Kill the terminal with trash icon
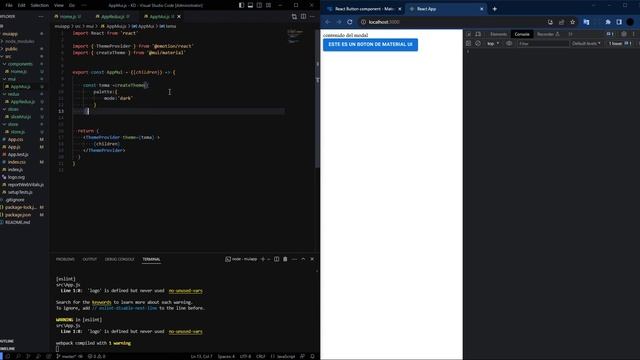Screen dimensions: 640x360 [285, 259]
